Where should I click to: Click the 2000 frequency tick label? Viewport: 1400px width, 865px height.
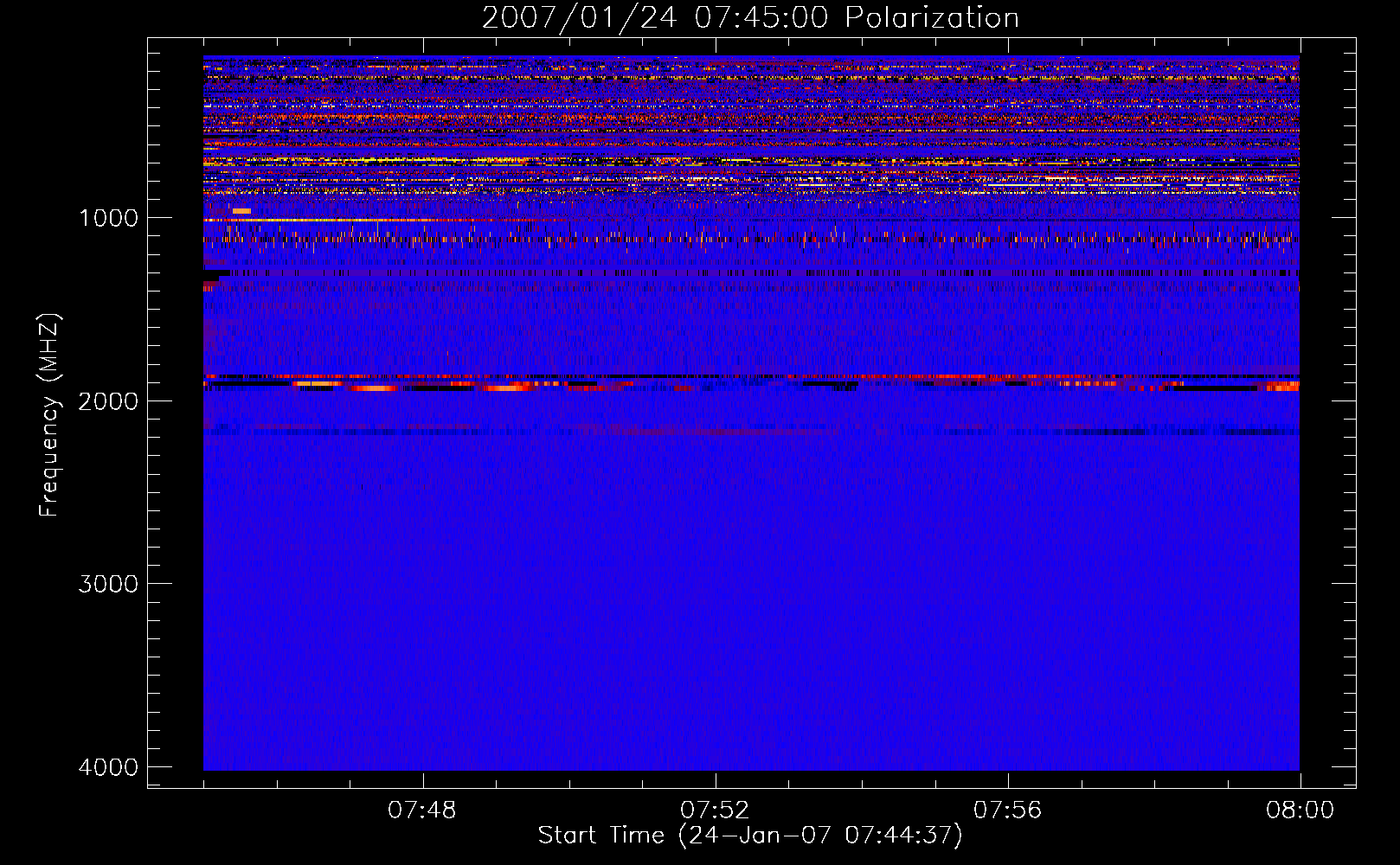tap(109, 401)
